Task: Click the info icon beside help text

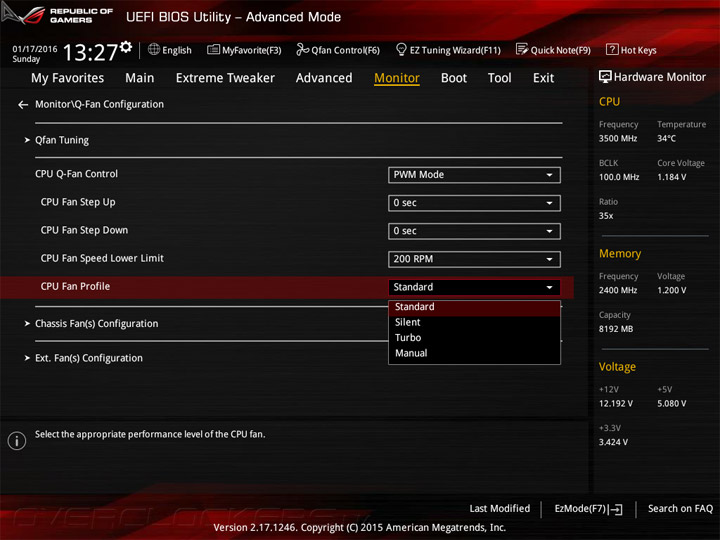Action: click(17, 441)
